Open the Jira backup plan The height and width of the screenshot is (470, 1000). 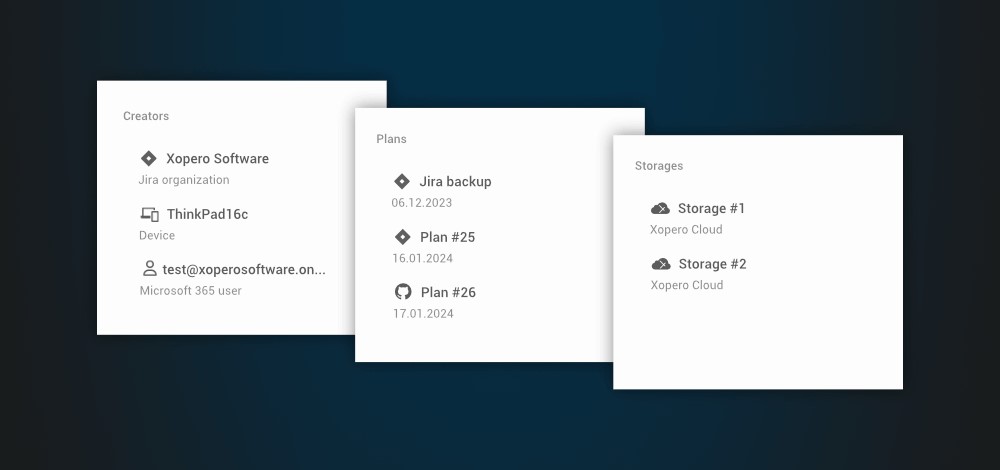pos(455,182)
